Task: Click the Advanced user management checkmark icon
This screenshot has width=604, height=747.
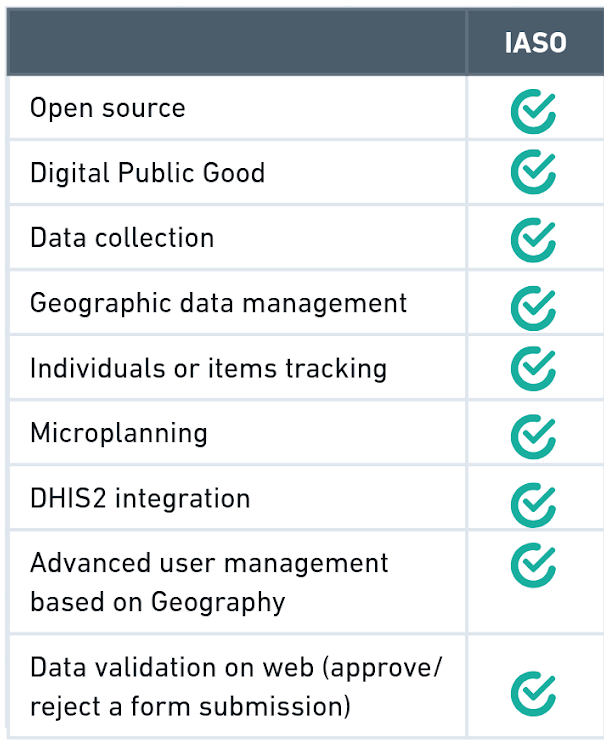Action: [x=533, y=565]
